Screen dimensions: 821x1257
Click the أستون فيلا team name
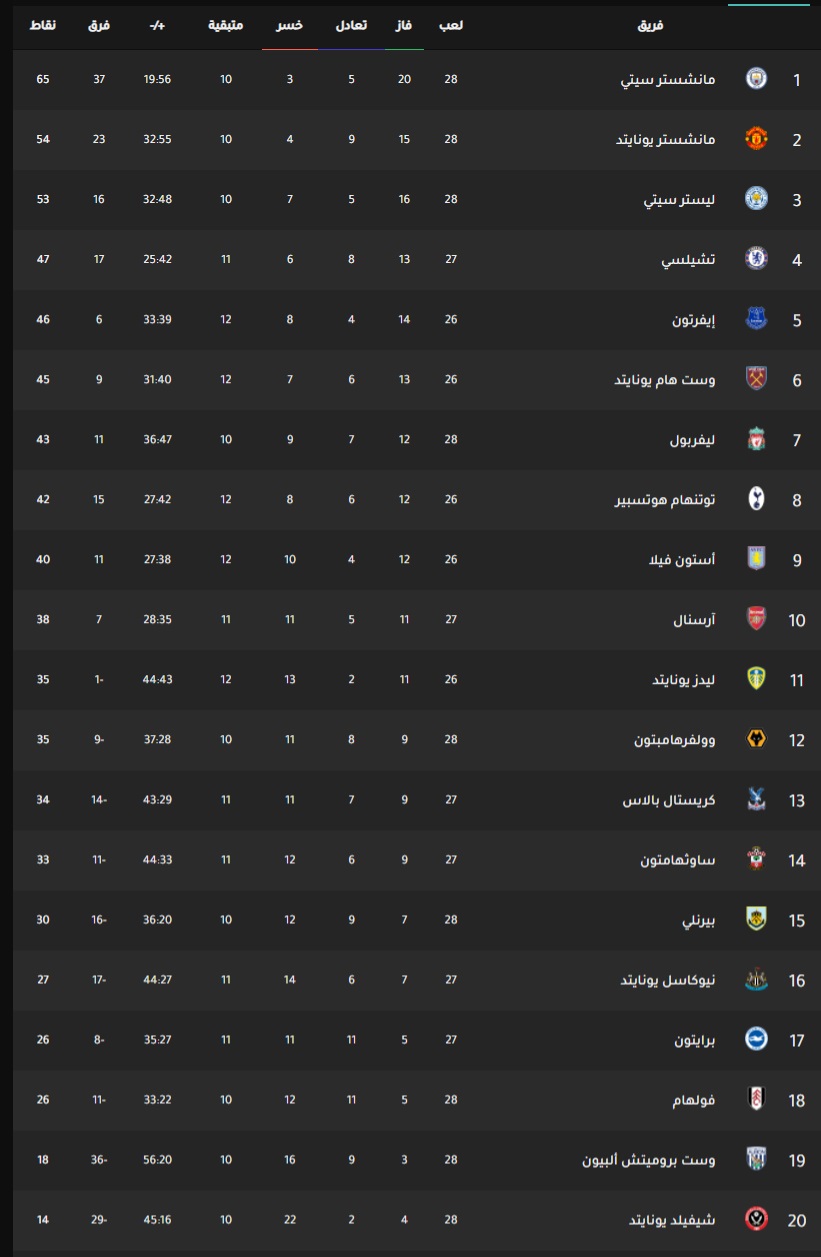click(x=683, y=559)
